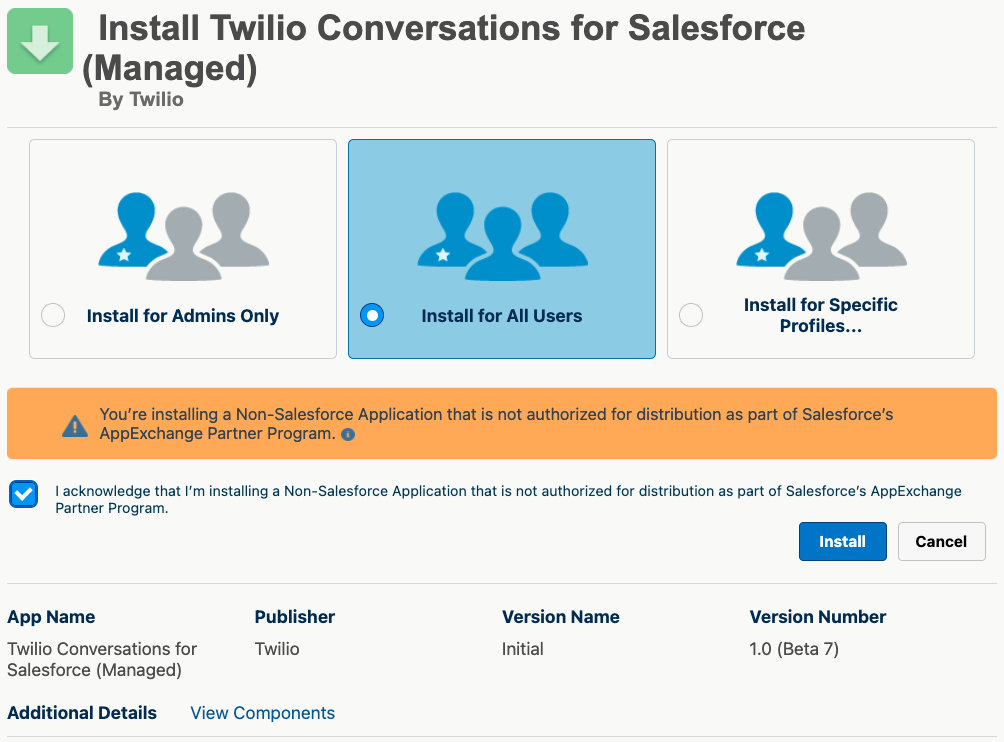This screenshot has height=742, width=1004.
Task: Click the acknowledgment statement text
Action: click(508, 499)
